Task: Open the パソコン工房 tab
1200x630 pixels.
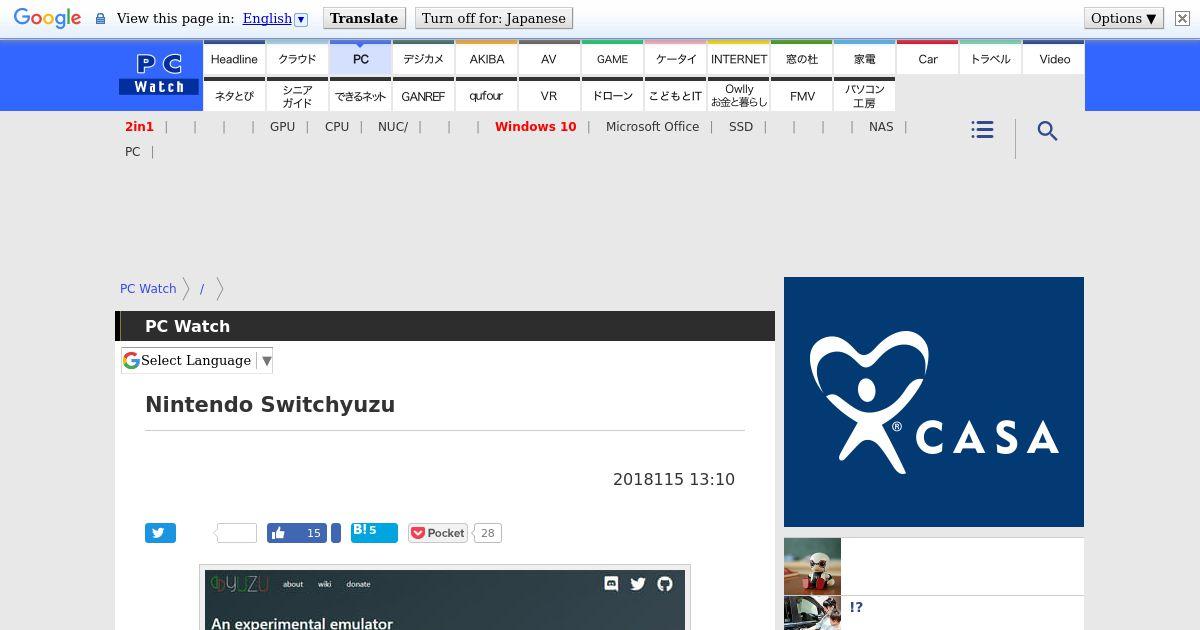Action: pos(864,95)
